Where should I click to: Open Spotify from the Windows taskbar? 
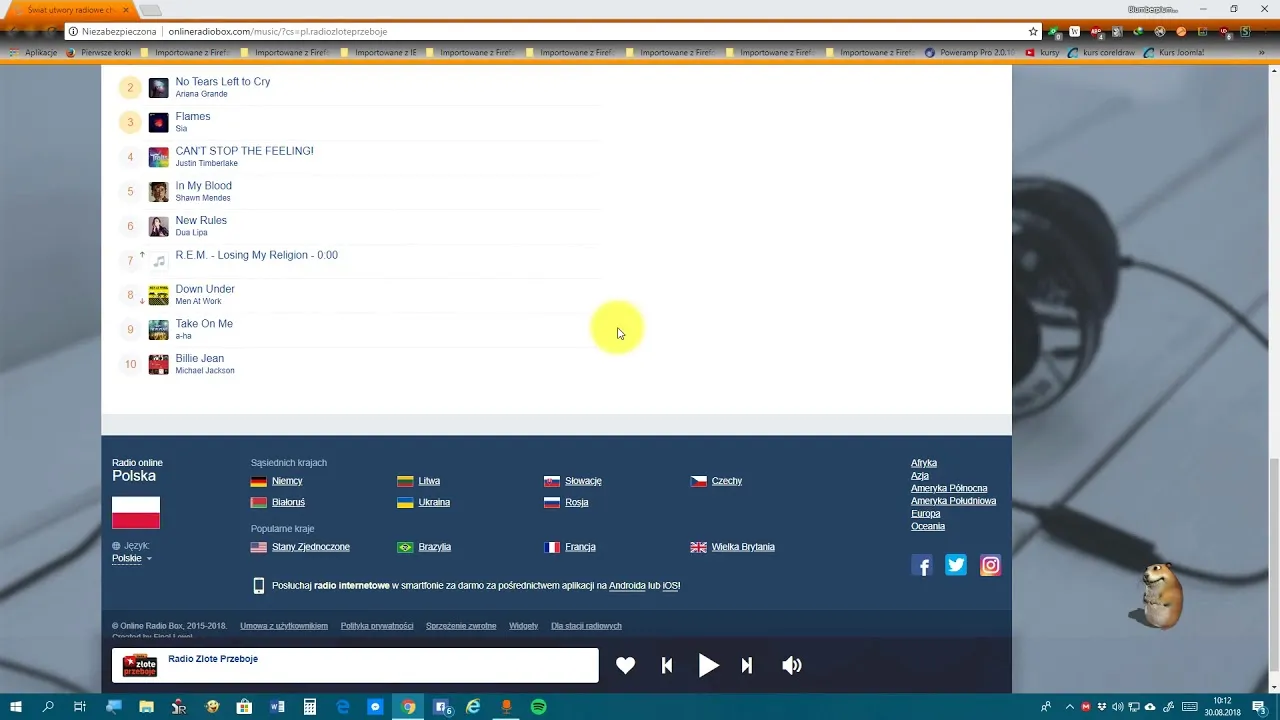pyautogui.click(x=538, y=707)
